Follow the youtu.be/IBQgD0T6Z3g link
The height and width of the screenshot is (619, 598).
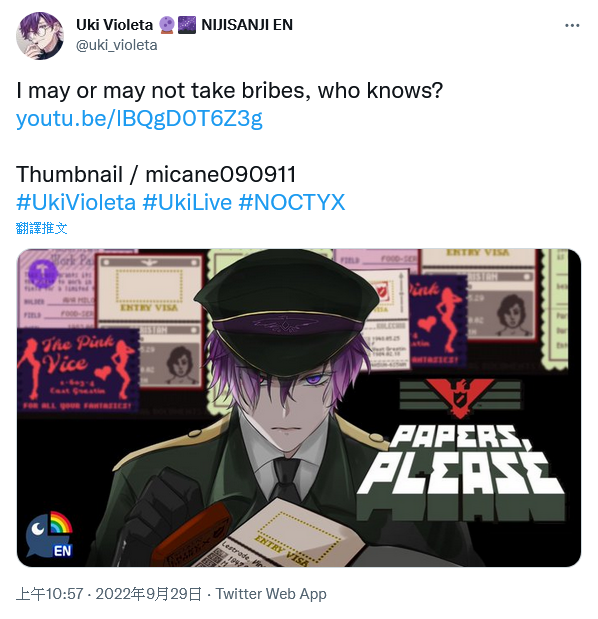pyautogui.click(x=139, y=118)
